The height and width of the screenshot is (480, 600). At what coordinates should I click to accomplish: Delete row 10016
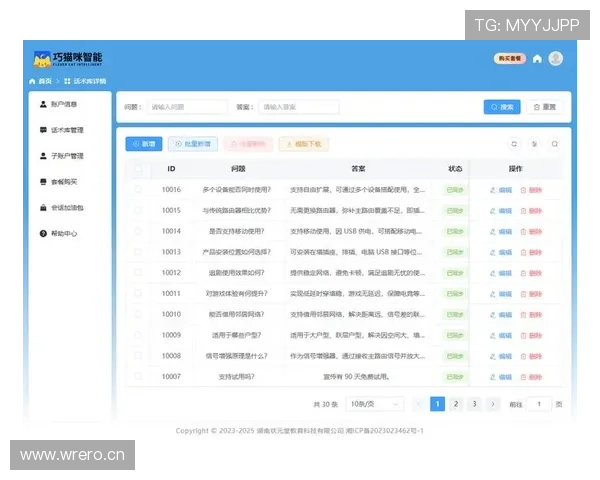[x=531, y=190]
